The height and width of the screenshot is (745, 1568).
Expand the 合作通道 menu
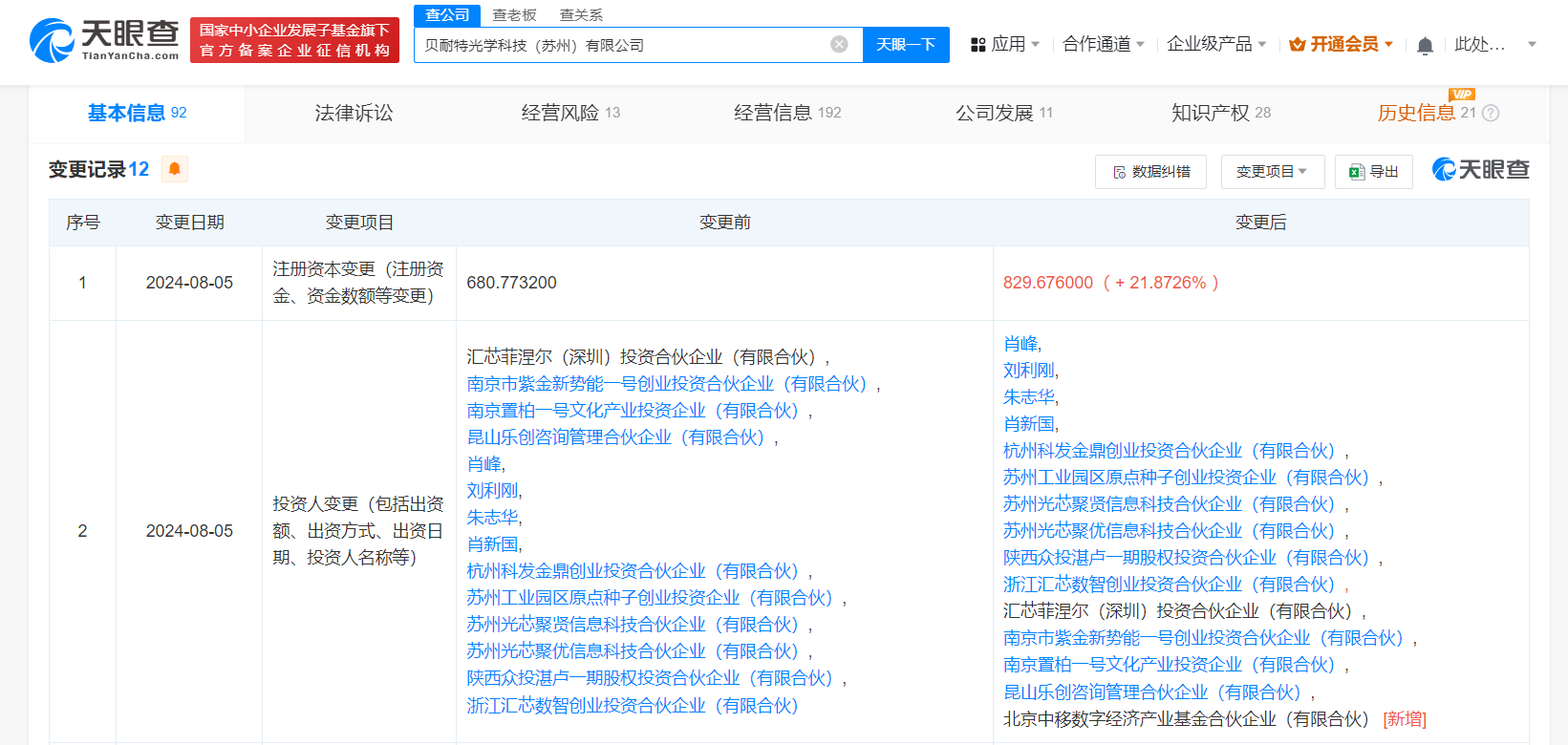pyautogui.click(x=1104, y=44)
